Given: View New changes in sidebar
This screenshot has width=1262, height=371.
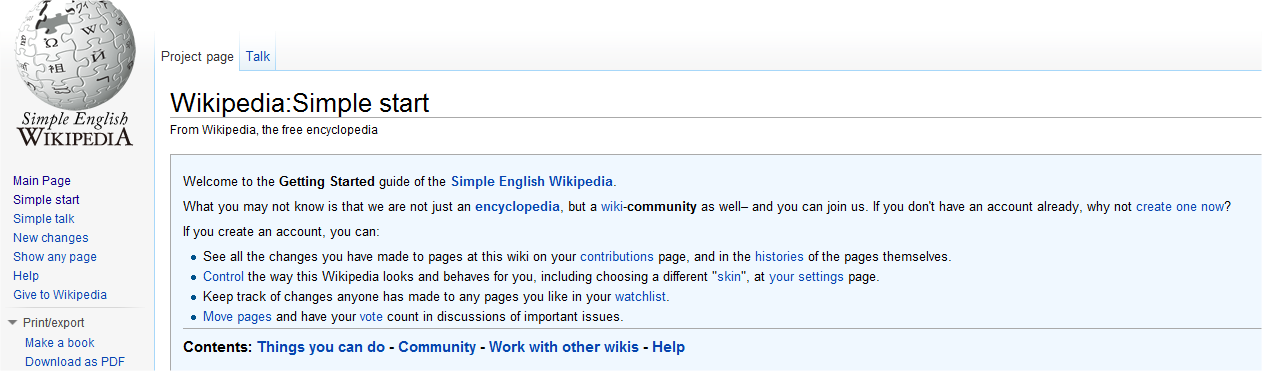Looking at the screenshot, I should click(x=51, y=238).
